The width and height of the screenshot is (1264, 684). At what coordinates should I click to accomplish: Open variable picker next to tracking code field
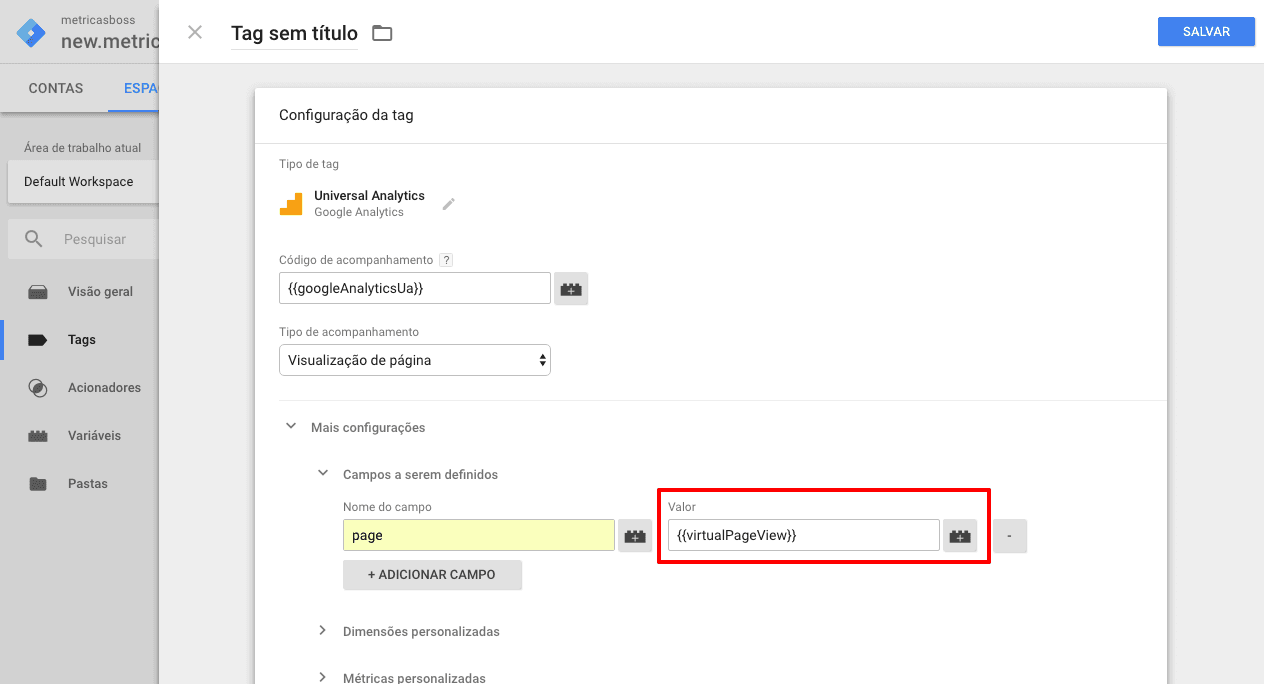[x=571, y=289]
